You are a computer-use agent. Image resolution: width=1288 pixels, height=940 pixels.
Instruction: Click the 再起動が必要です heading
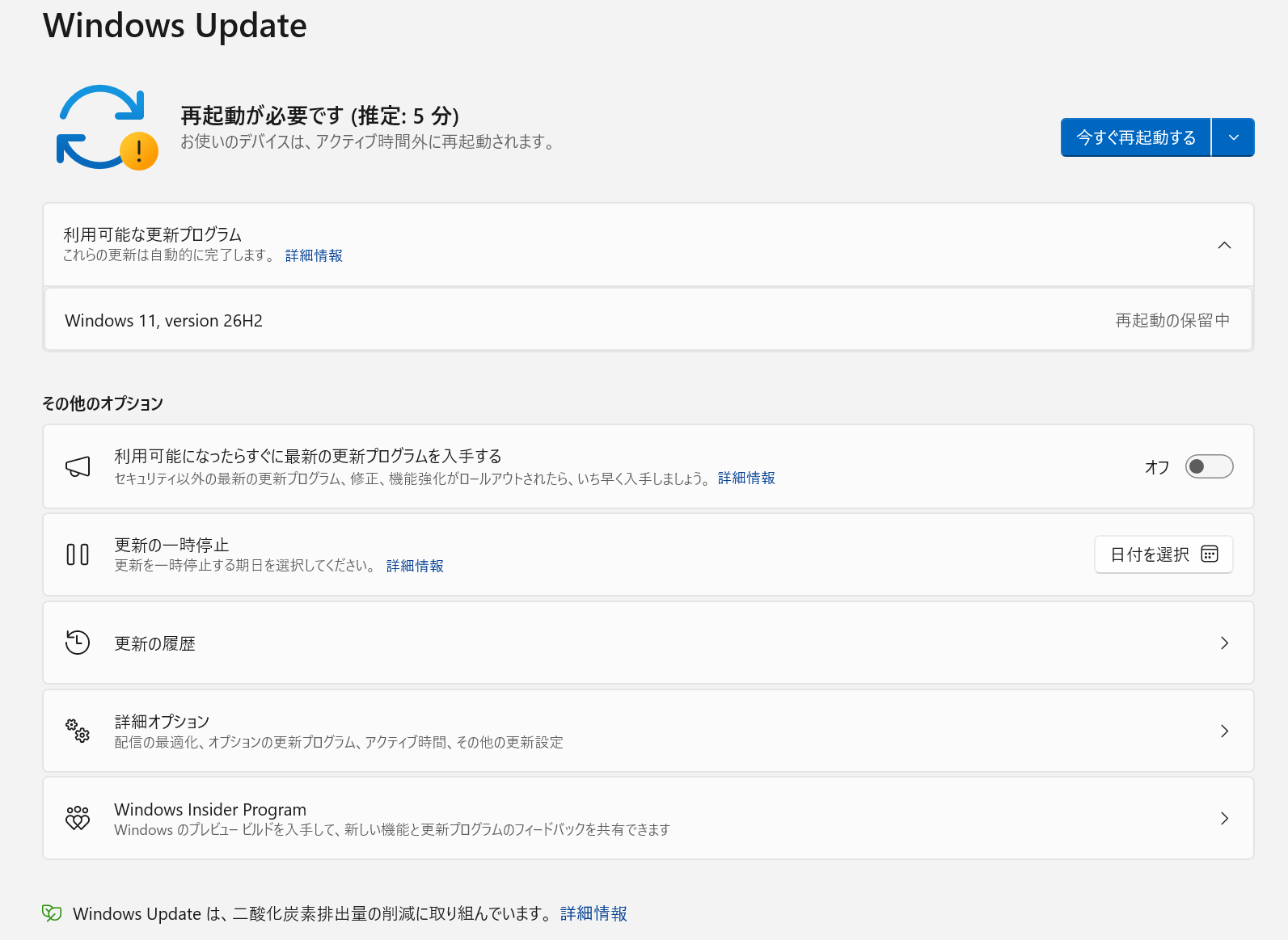point(320,116)
